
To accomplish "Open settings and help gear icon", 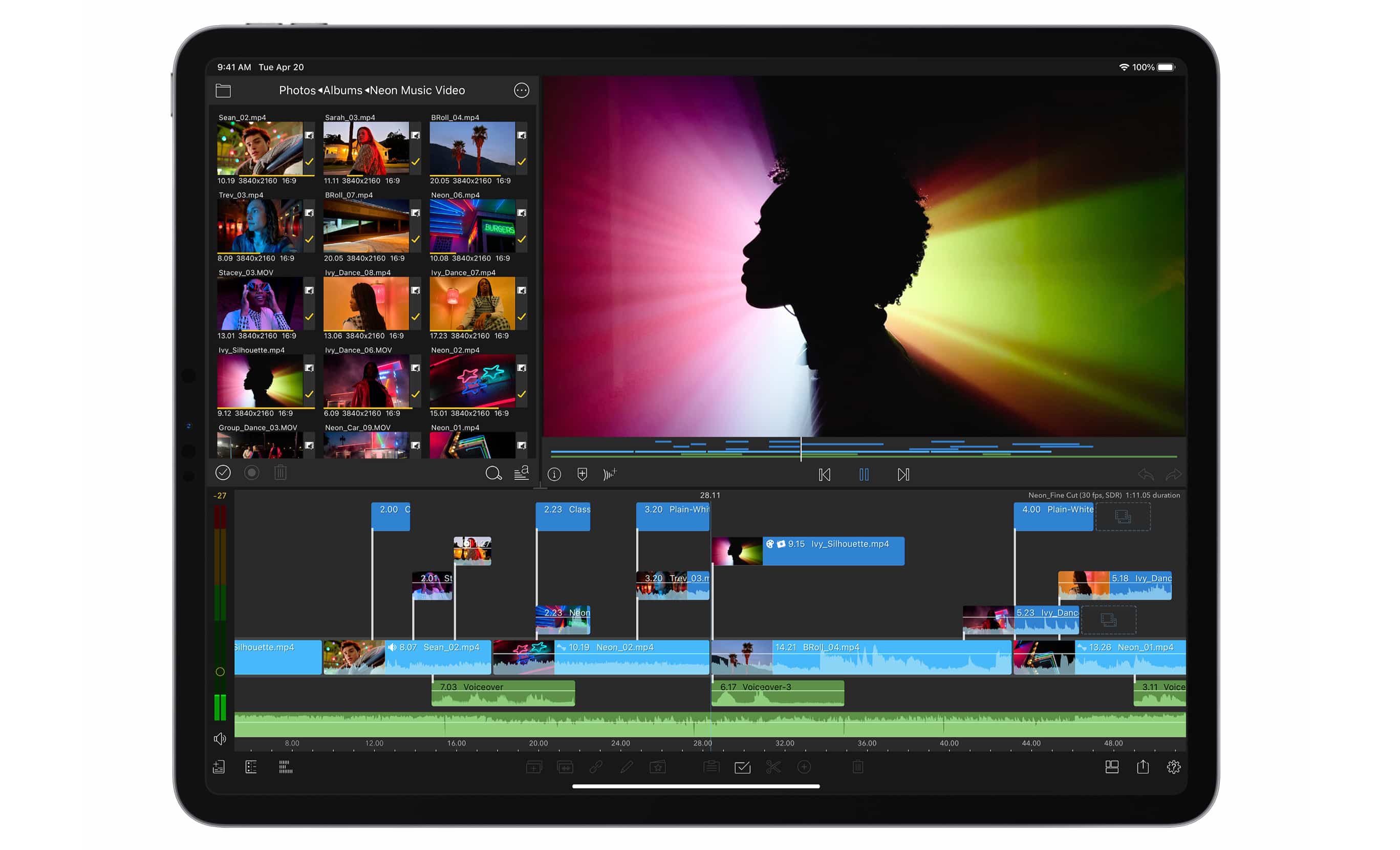I will [1173, 767].
